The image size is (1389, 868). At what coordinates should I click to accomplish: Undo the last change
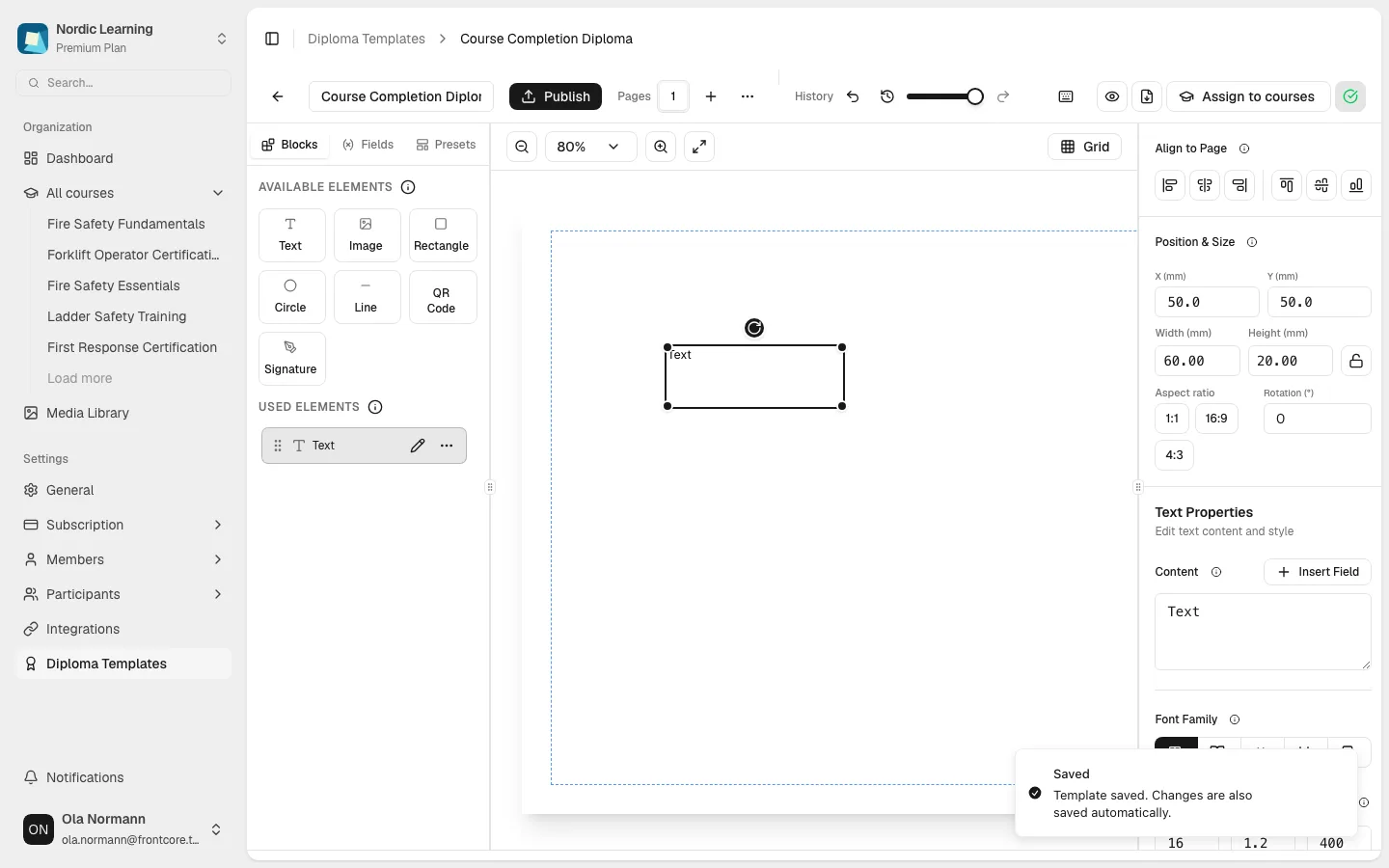coord(853,96)
